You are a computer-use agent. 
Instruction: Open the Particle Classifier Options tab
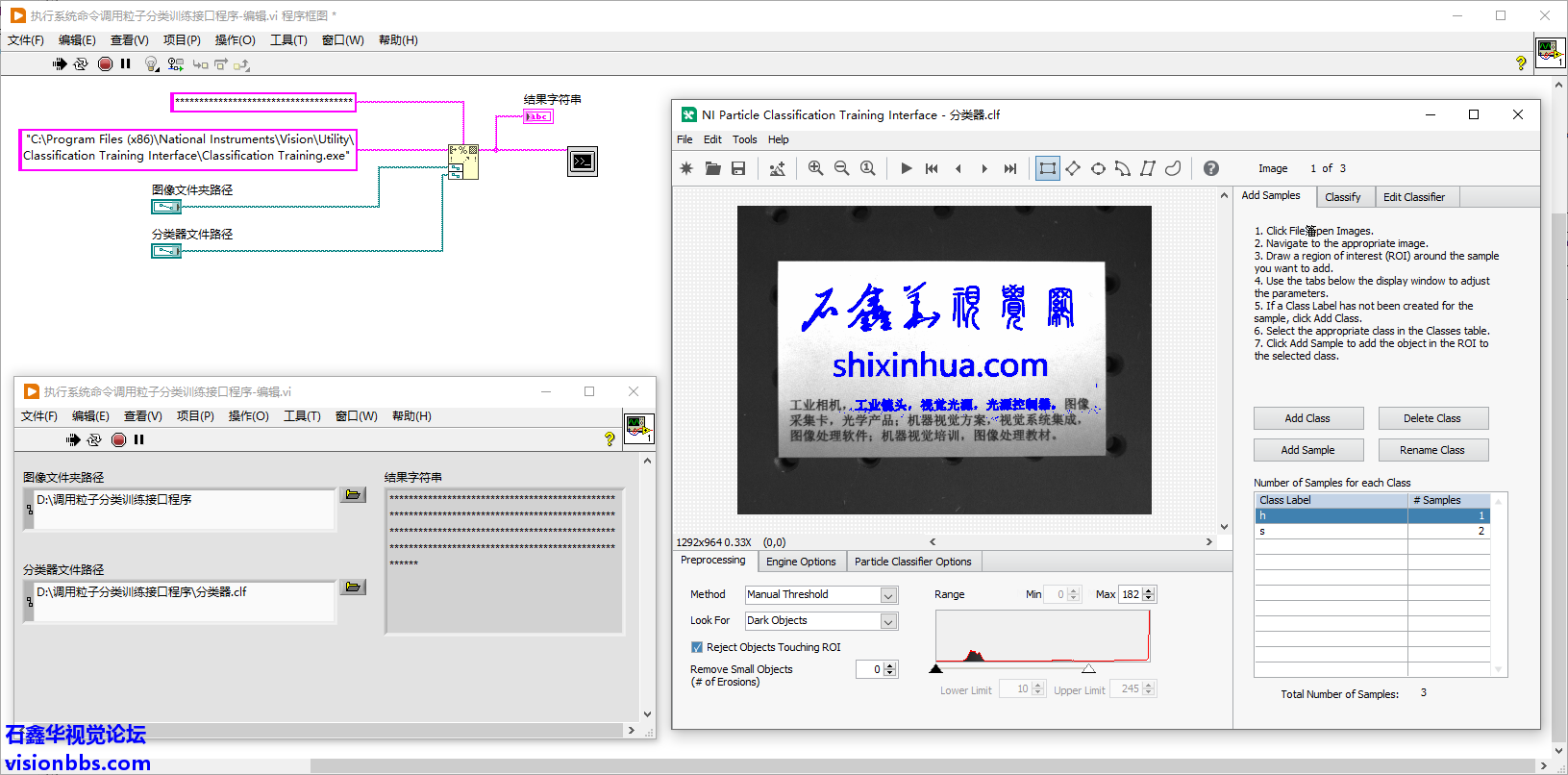click(913, 562)
